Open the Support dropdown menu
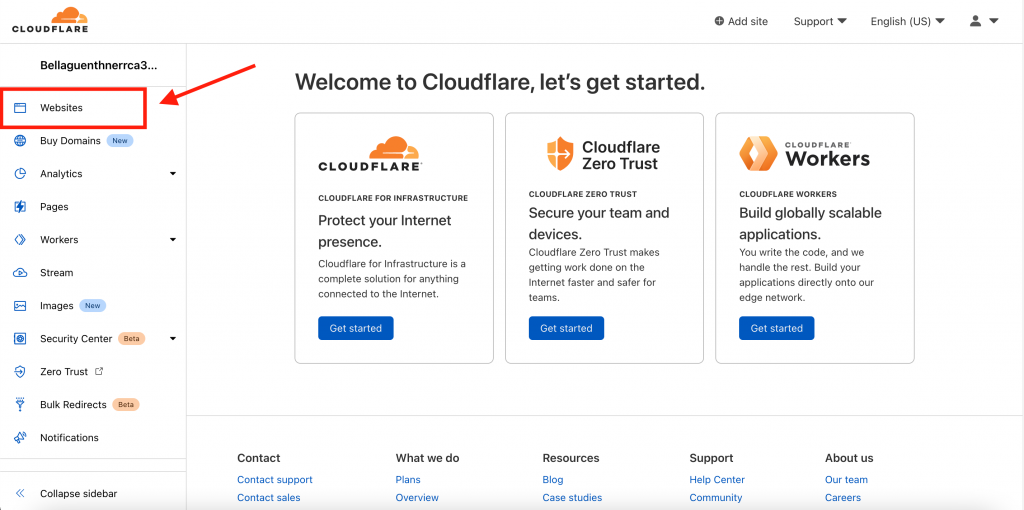Viewport: 1024px width, 510px height. click(x=820, y=21)
